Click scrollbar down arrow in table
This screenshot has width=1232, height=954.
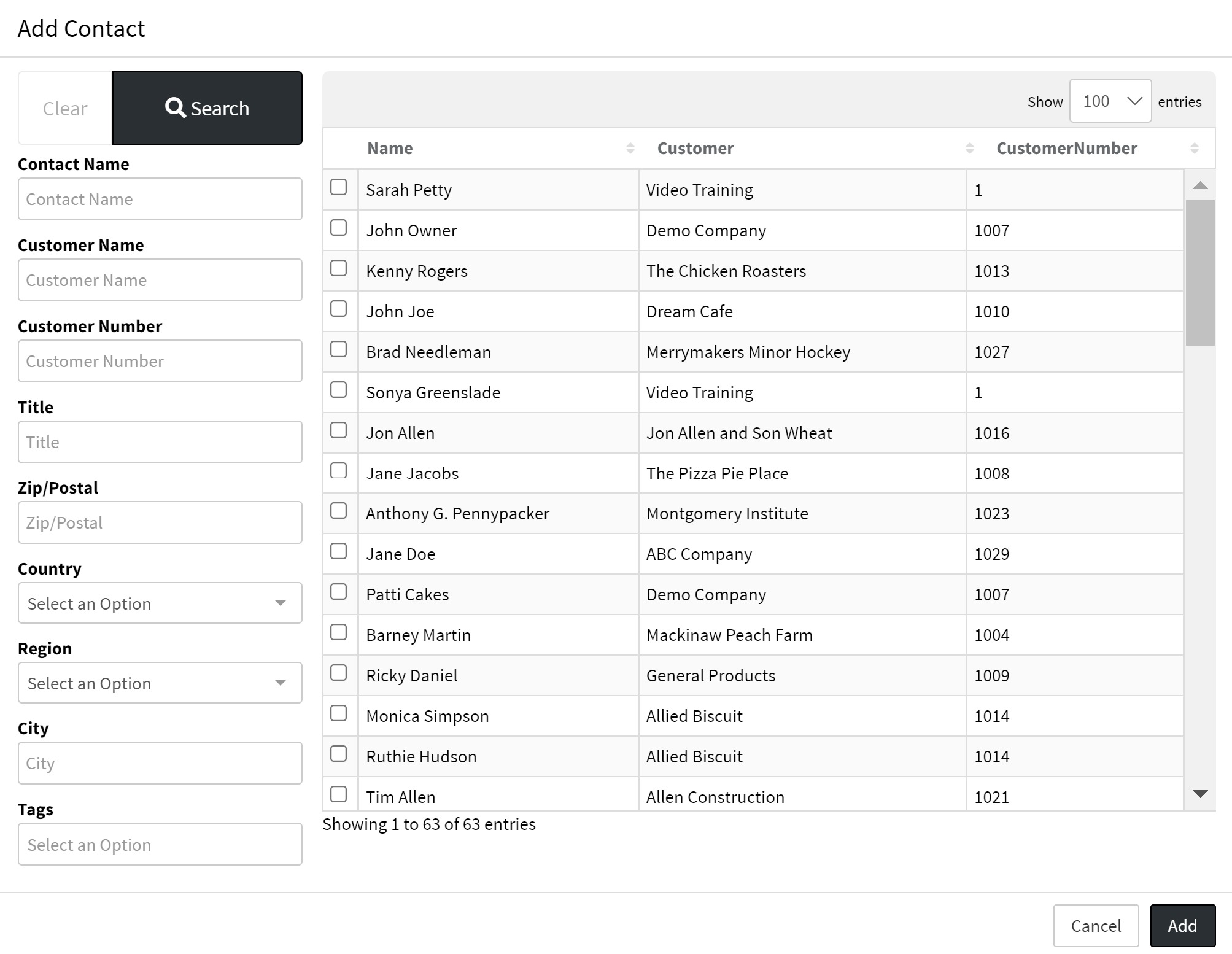(1200, 794)
